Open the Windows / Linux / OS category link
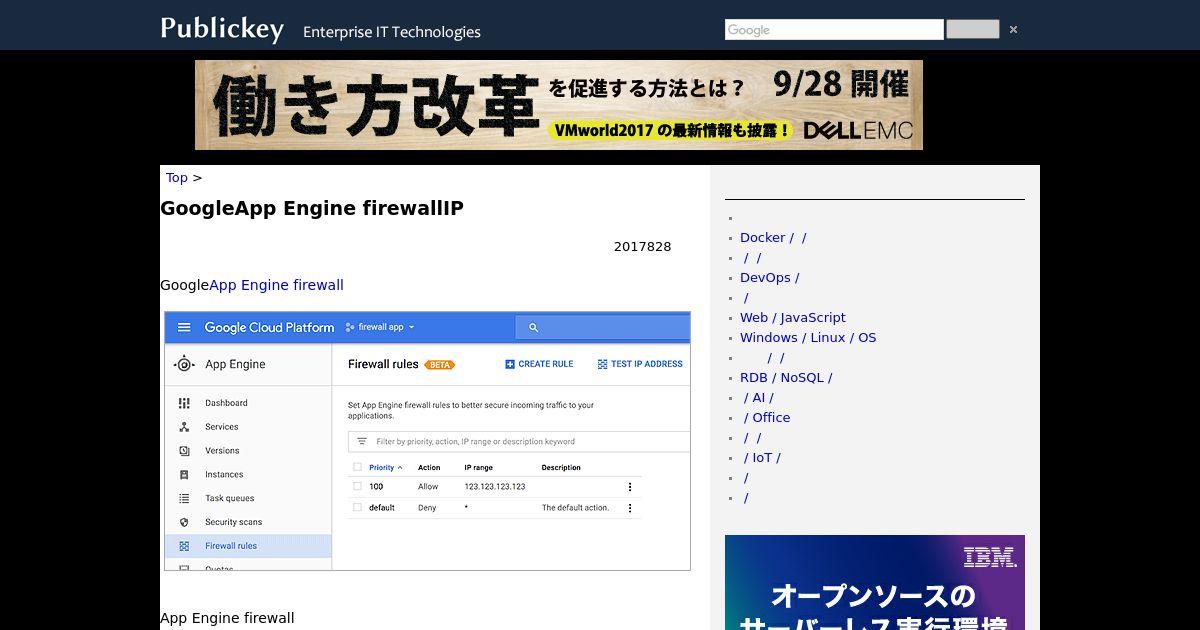Viewport: 1200px width, 630px height. coord(808,338)
